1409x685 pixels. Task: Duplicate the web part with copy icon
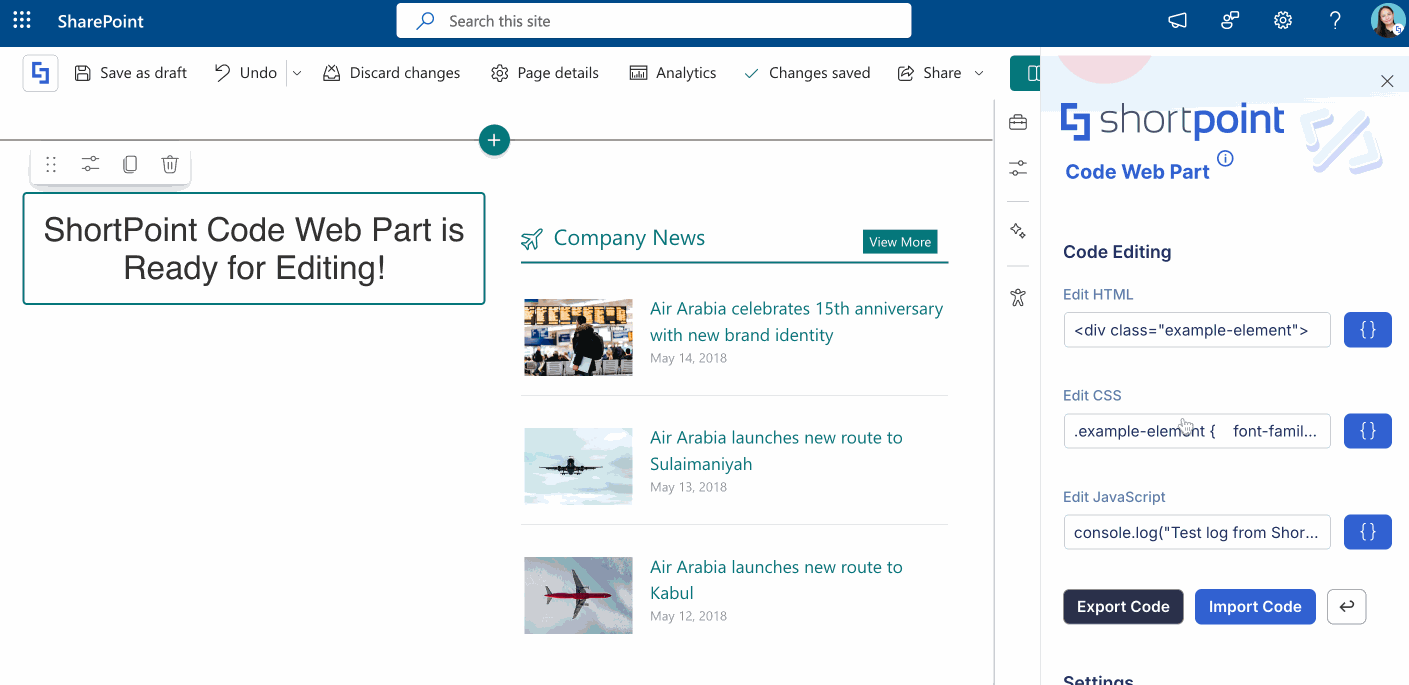pyautogui.click(x=130, y=165)
